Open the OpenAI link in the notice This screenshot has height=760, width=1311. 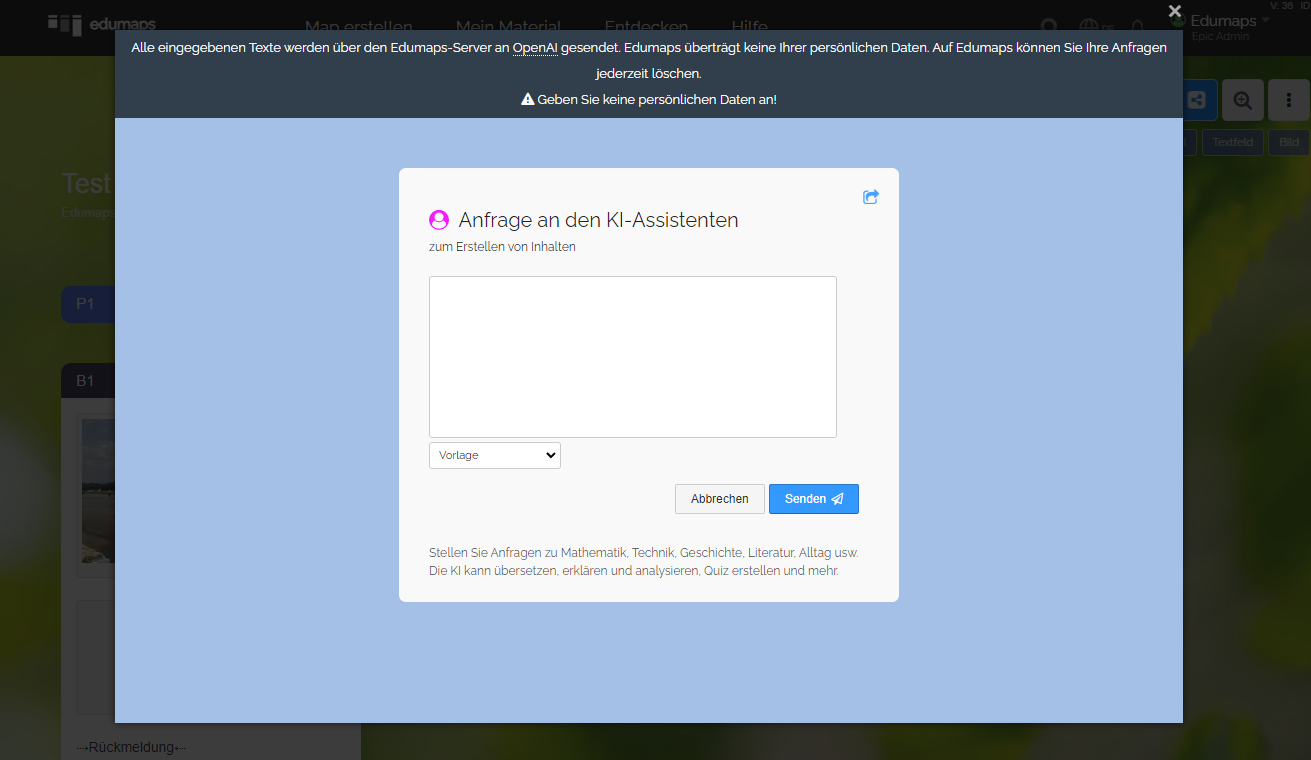[x=535, y=48]
